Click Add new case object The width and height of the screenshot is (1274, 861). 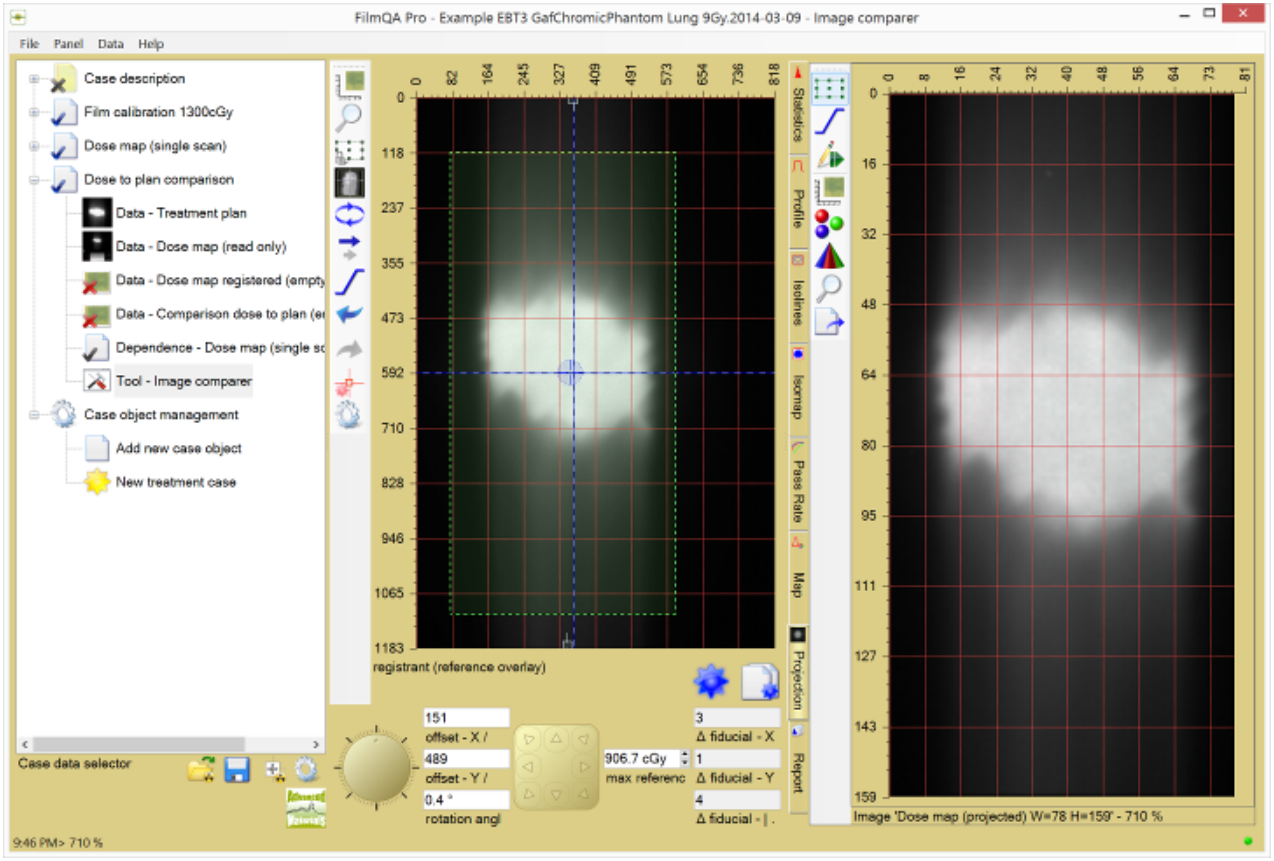pyautogui.click(x=179, y=448)
